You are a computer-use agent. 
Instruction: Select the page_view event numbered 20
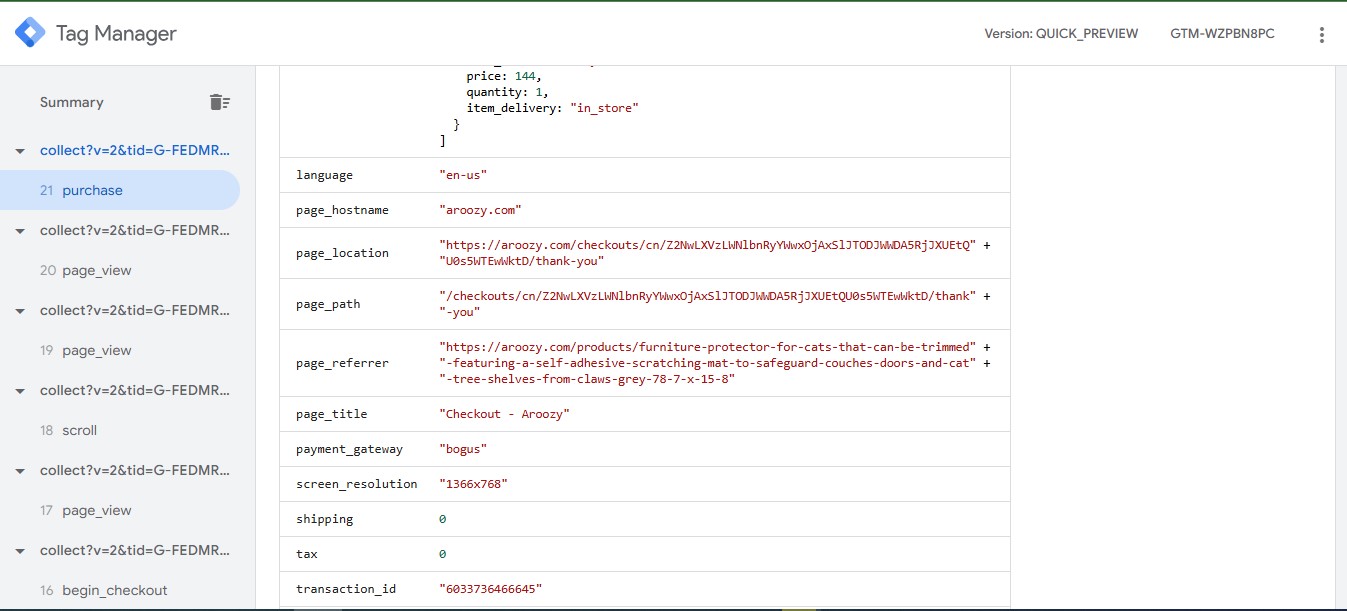click(x=96, y=270)
